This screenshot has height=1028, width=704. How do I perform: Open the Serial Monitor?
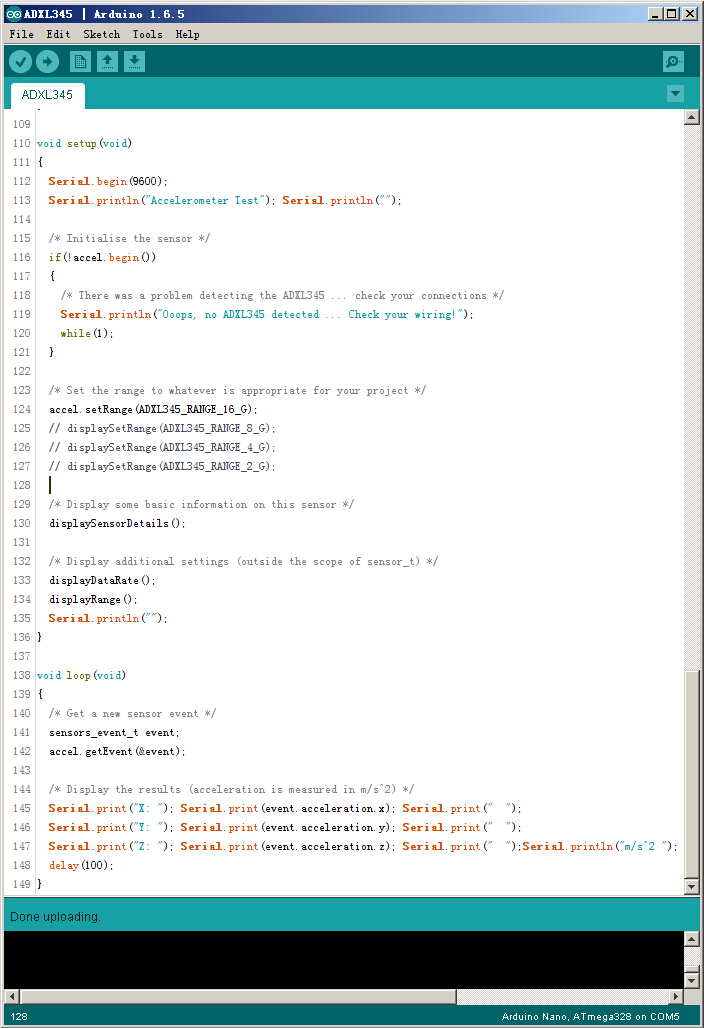pyautogui.click(x=673, y=62)
